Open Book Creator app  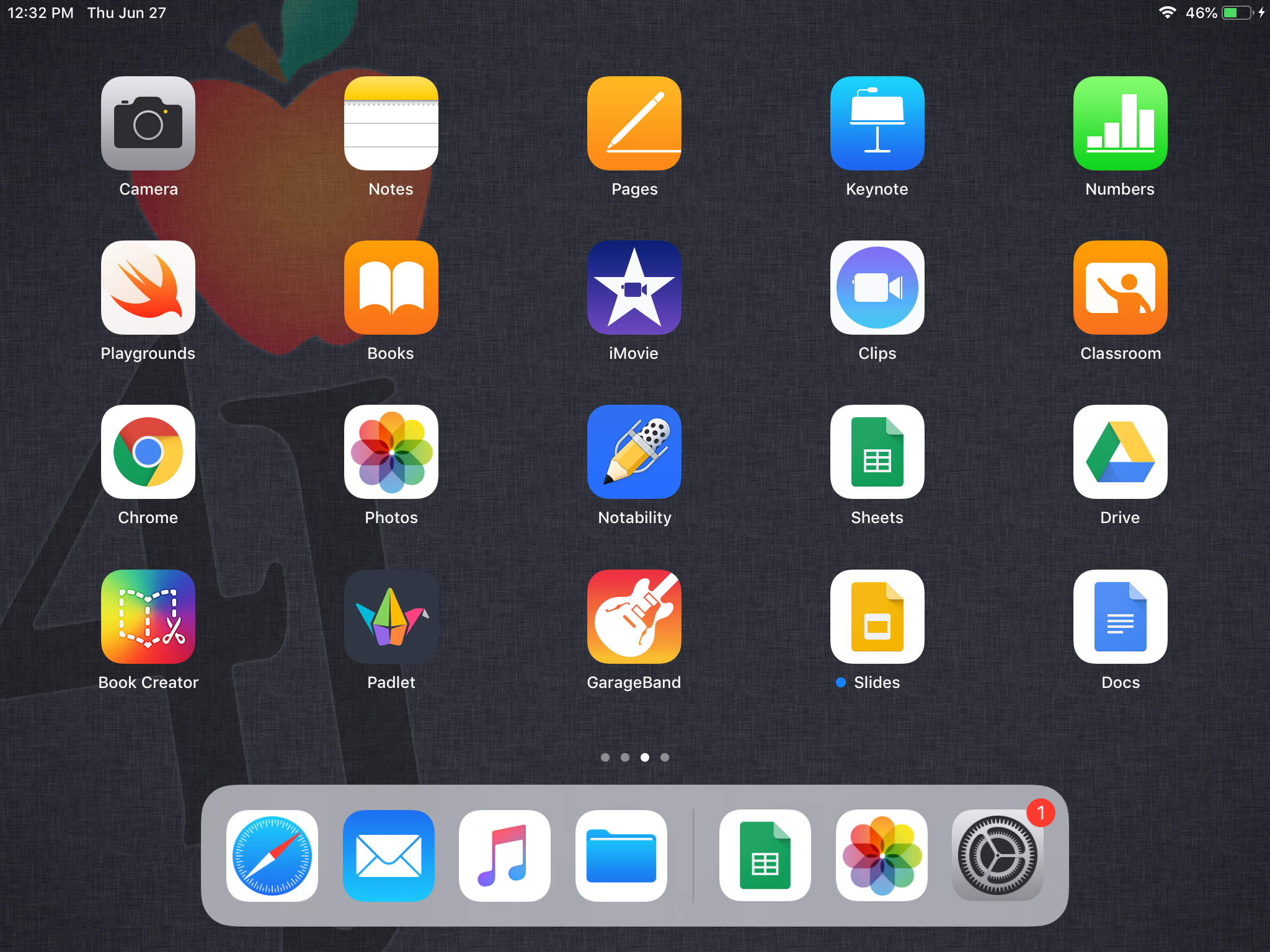148,617
